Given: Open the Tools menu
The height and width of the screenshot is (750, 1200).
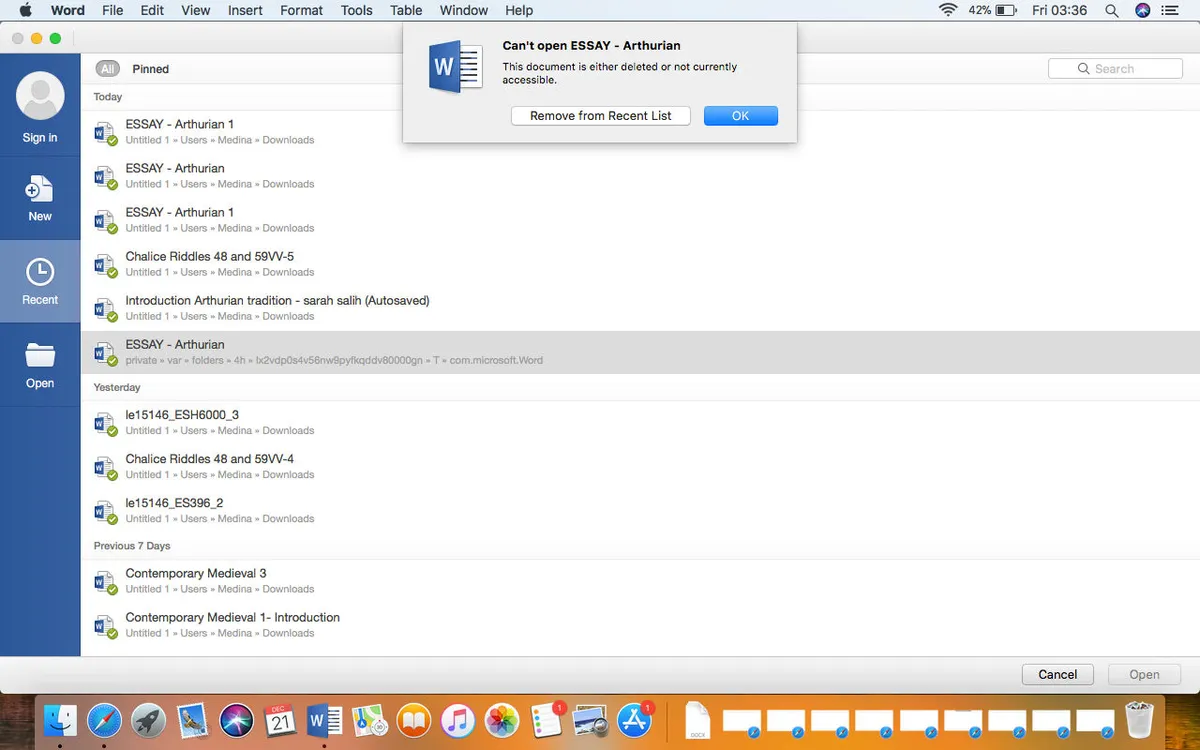Looking at the screenshot, I should [x=356, y=10].
